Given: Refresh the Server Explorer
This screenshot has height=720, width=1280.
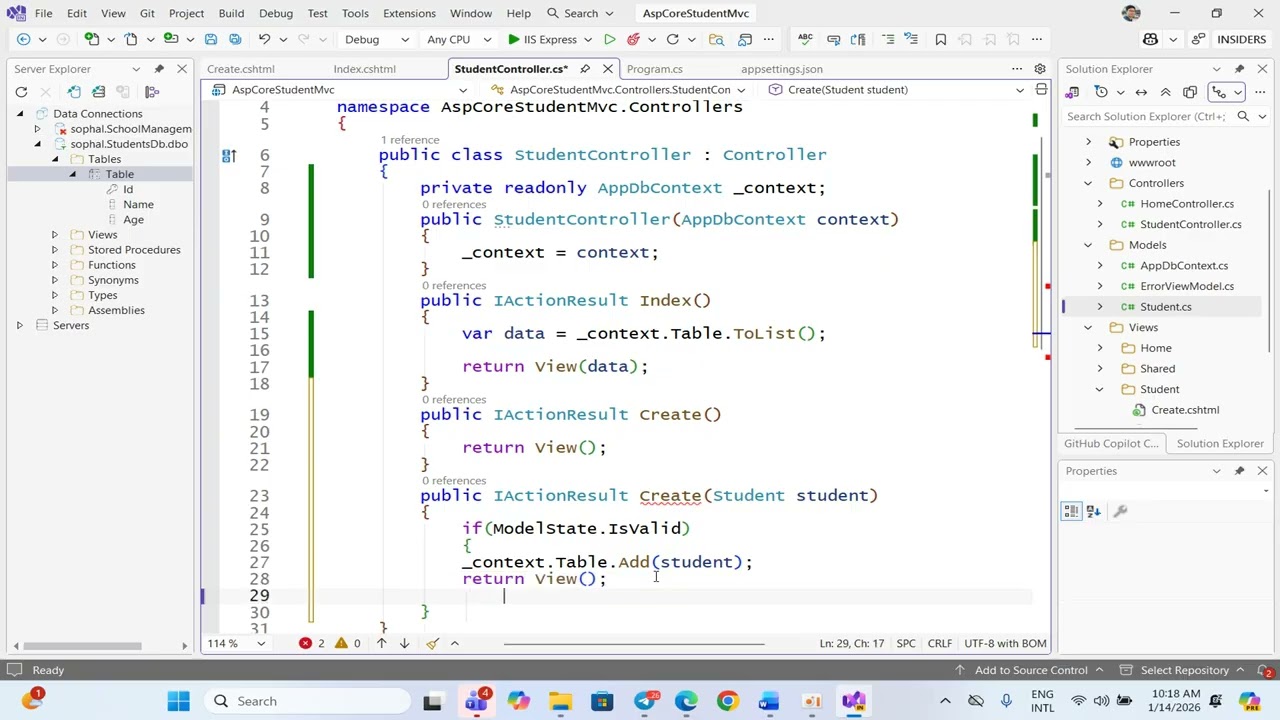Looking at the screenshot, I should pyautogui.click(x=21, y=91).
